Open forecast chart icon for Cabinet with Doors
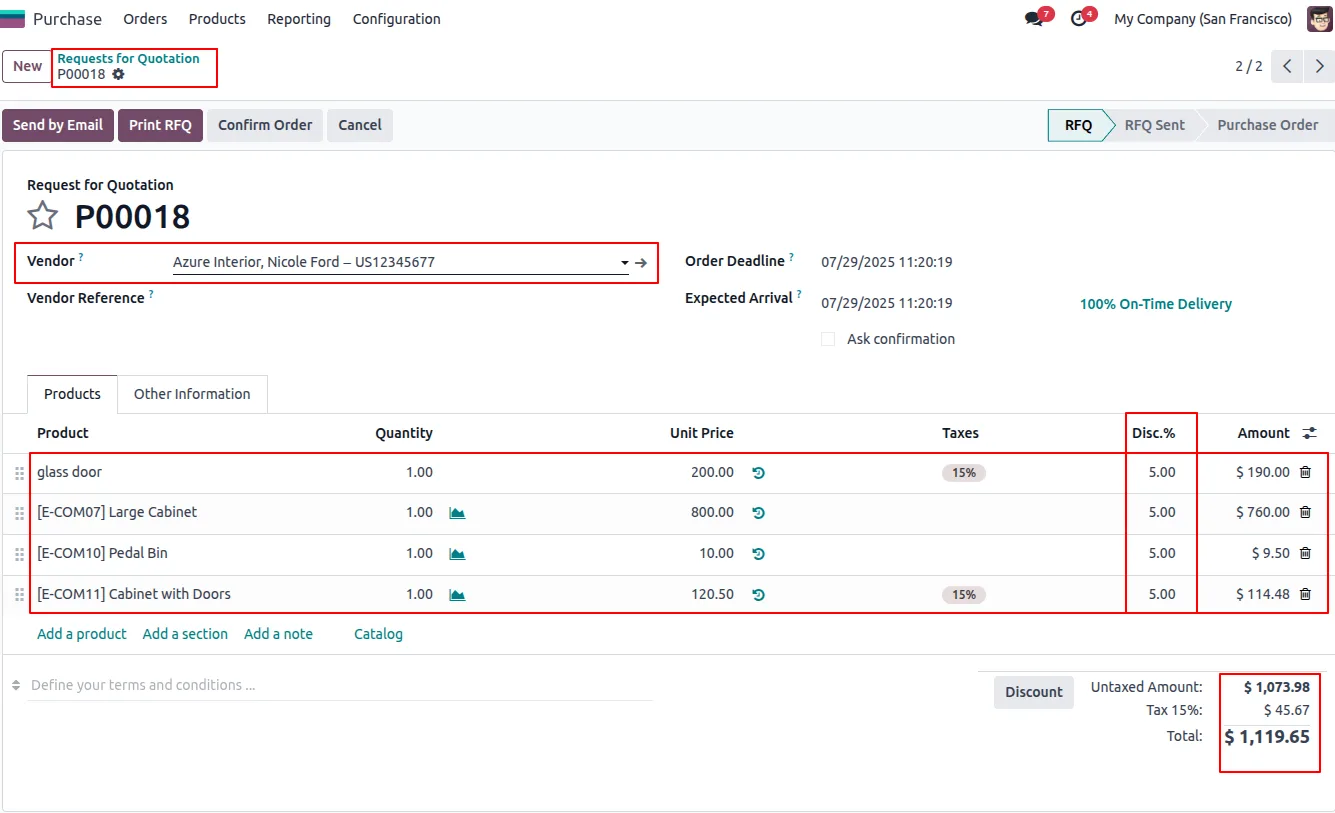 457,595
